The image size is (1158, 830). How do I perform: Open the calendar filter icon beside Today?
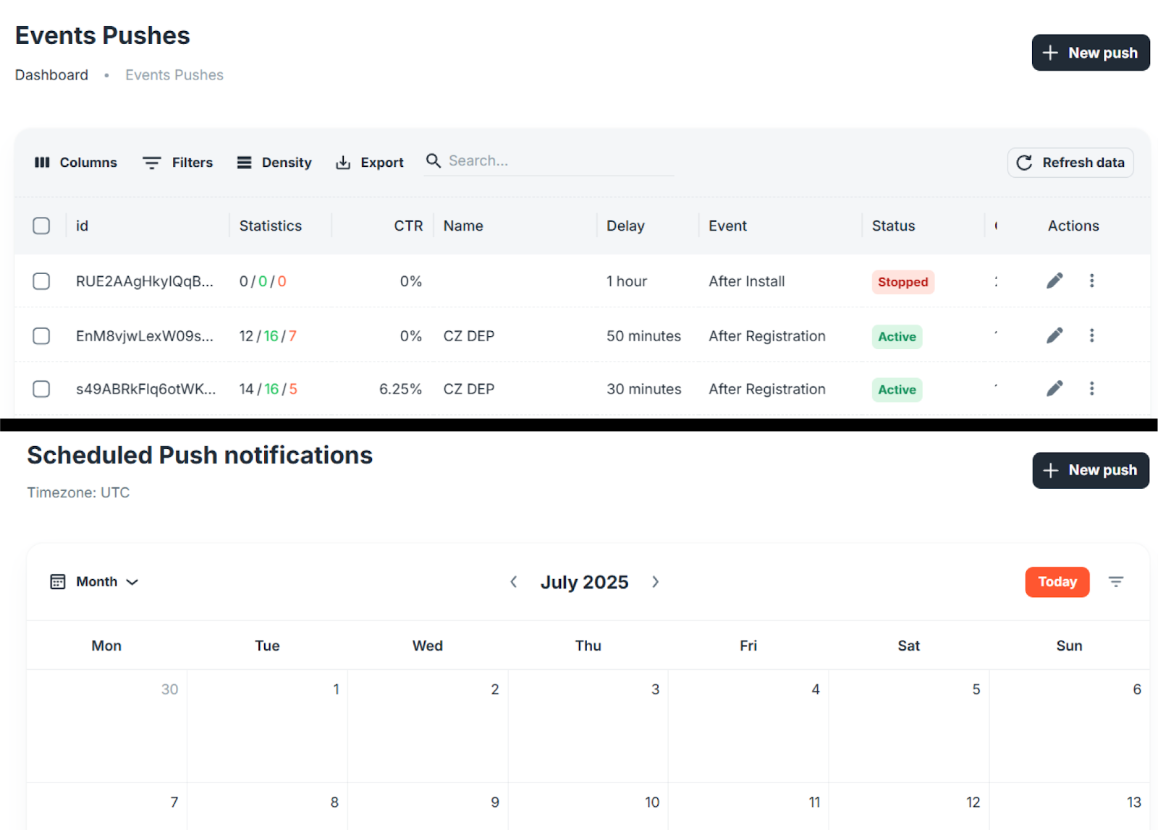[x=1116, y=582]
